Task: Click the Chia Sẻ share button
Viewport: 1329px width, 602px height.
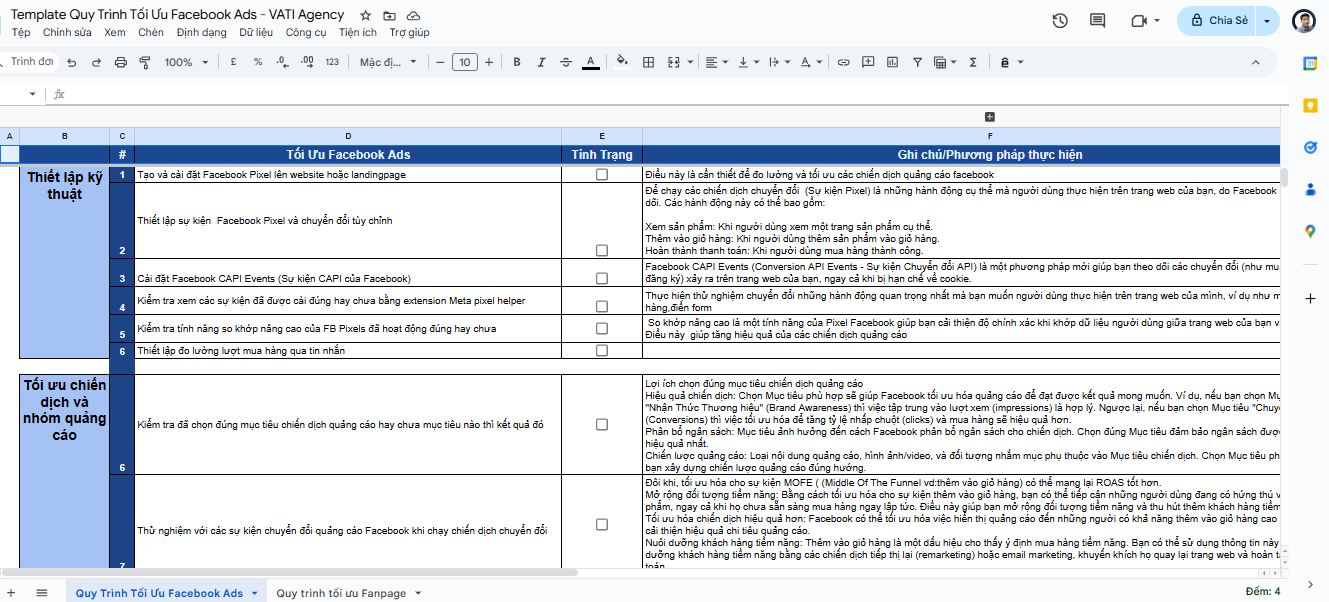Action: 1218,20
